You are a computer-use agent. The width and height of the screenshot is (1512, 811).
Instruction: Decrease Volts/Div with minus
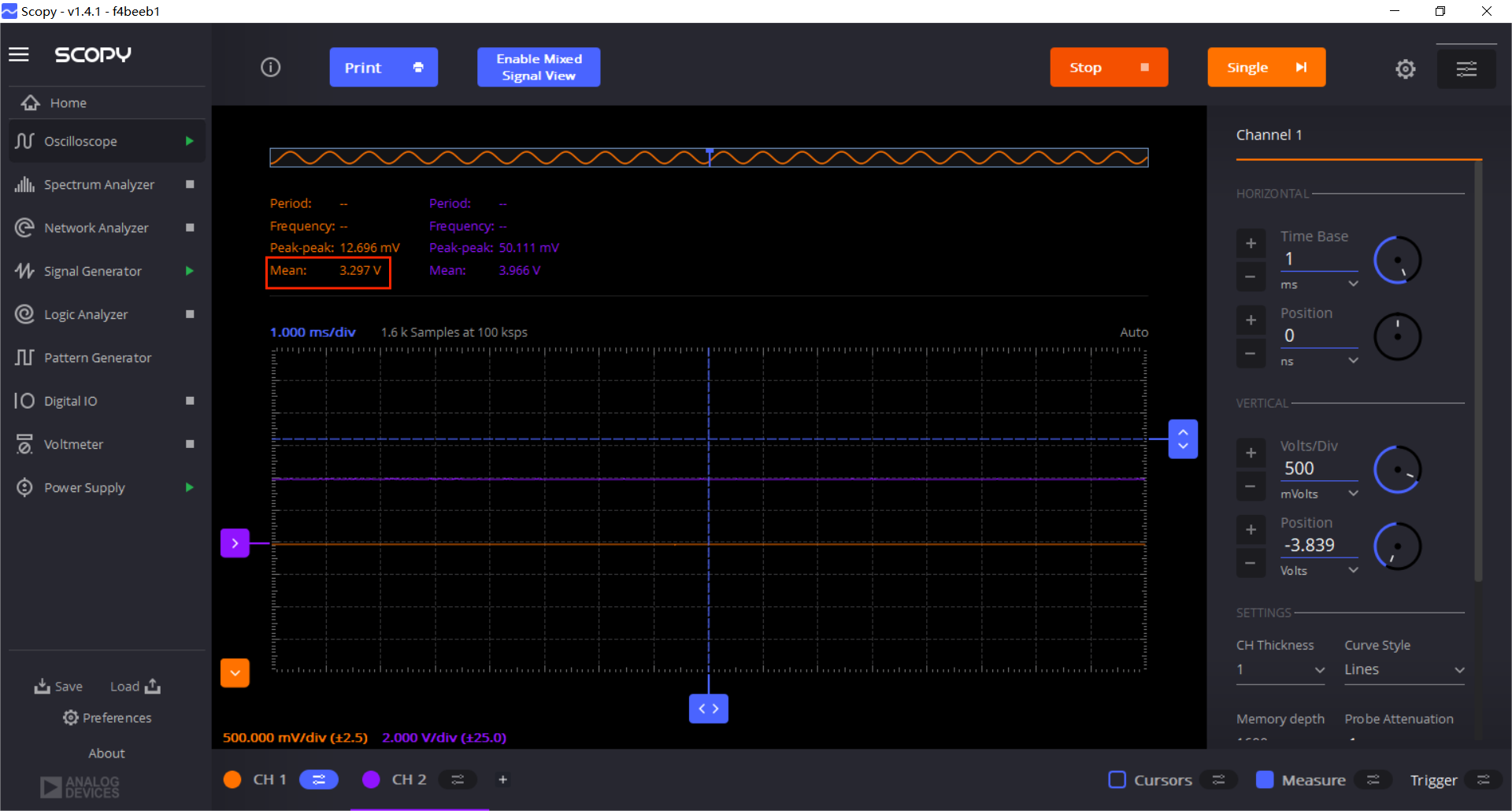coord(1251,487)
